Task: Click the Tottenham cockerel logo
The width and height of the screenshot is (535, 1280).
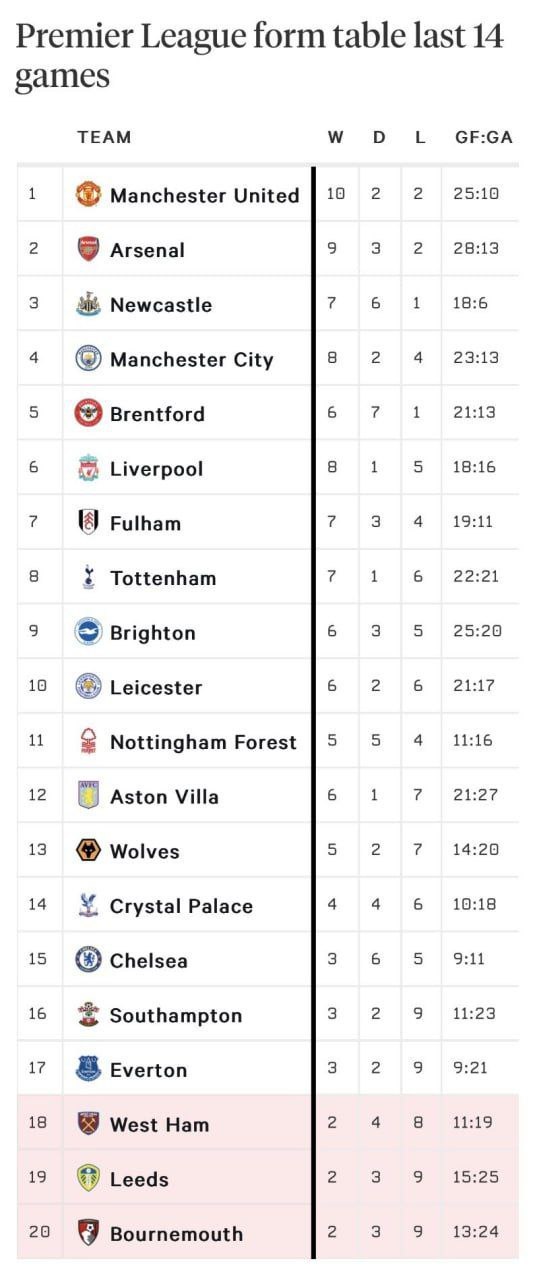Action: [89, 577]
